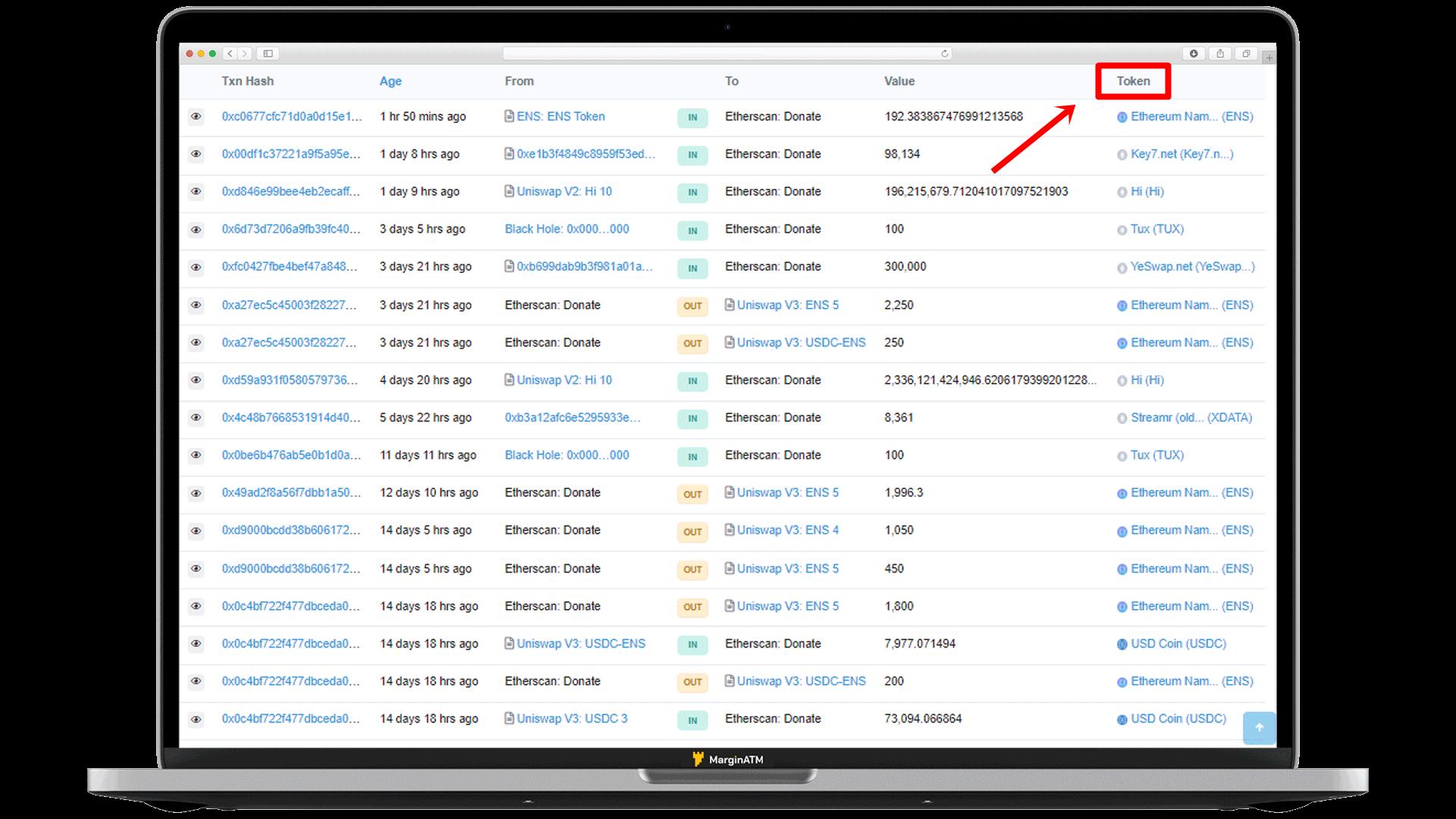Show all tabs overview icon
This screenshot has width=1456, height=819.
[x=1246, y=53]
